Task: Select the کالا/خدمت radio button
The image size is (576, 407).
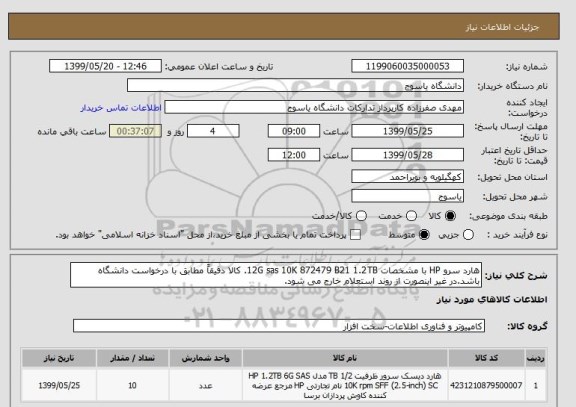Action: (361, 216)
